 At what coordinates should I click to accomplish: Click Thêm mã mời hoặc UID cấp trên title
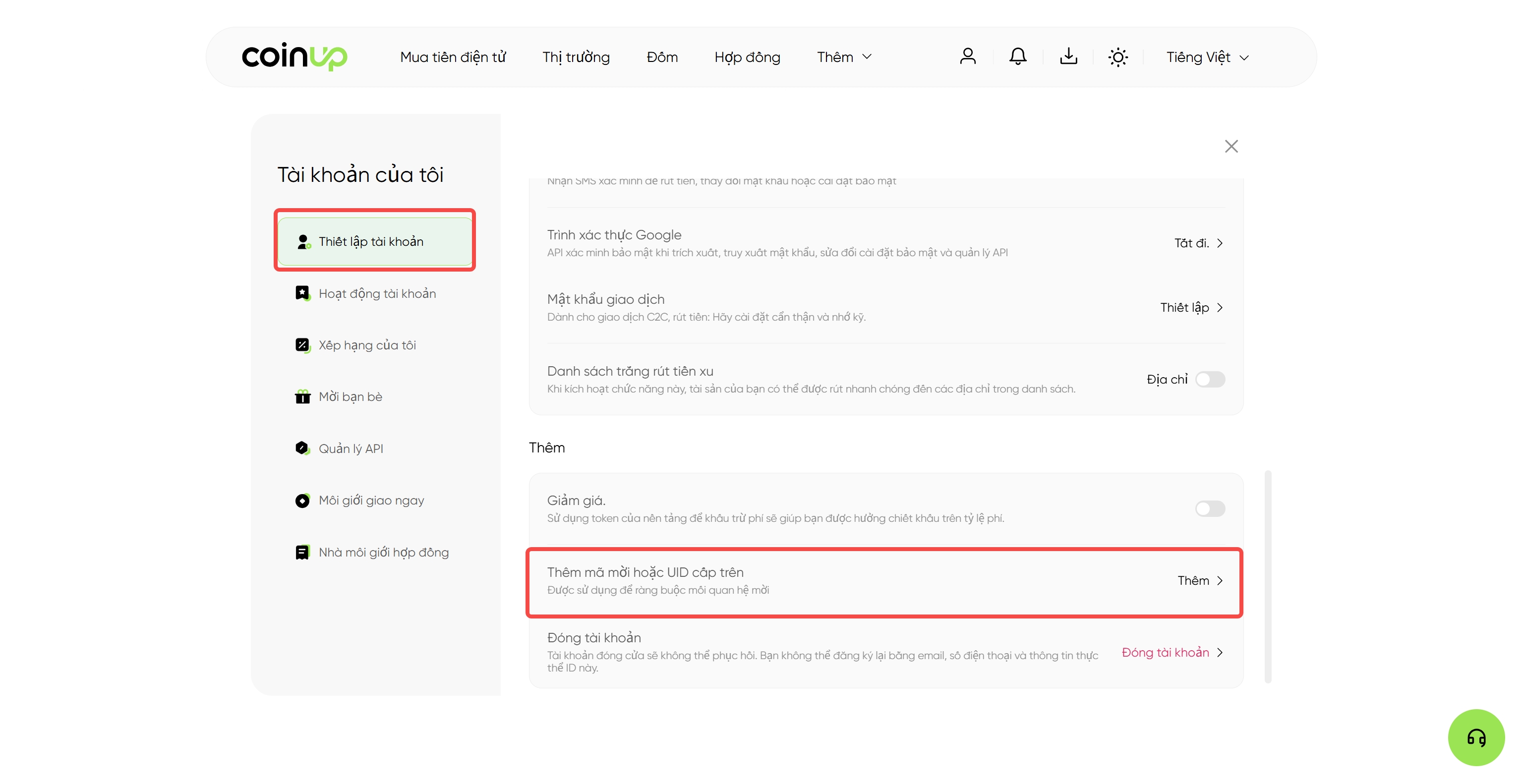645,572
